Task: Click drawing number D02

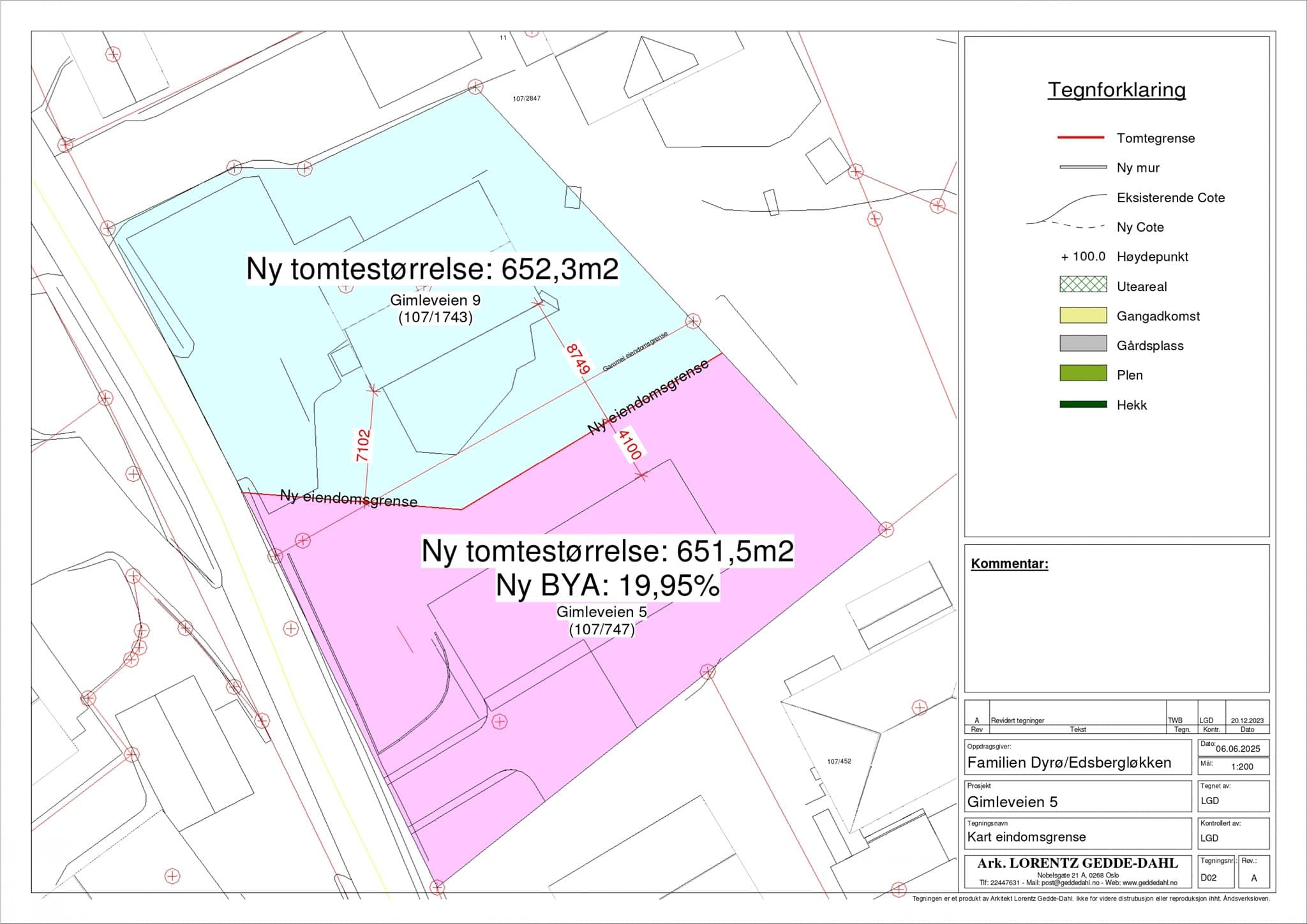Action: pyautogui.click(x=1208, y=878)
